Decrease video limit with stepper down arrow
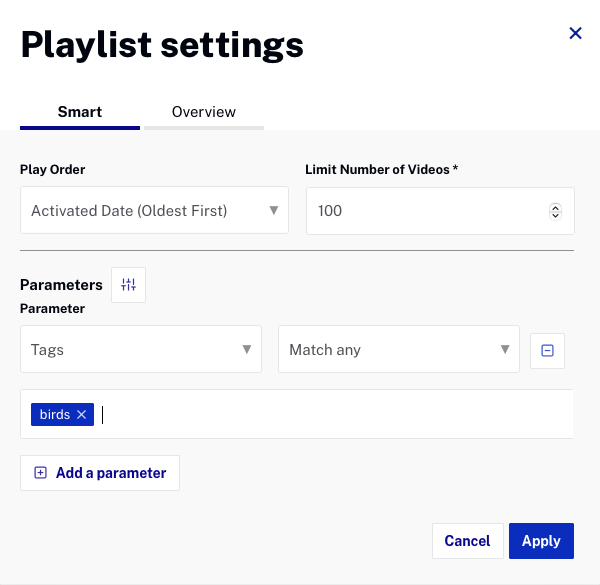Viewport: 600px width, 585px height. tap(556, 215)
